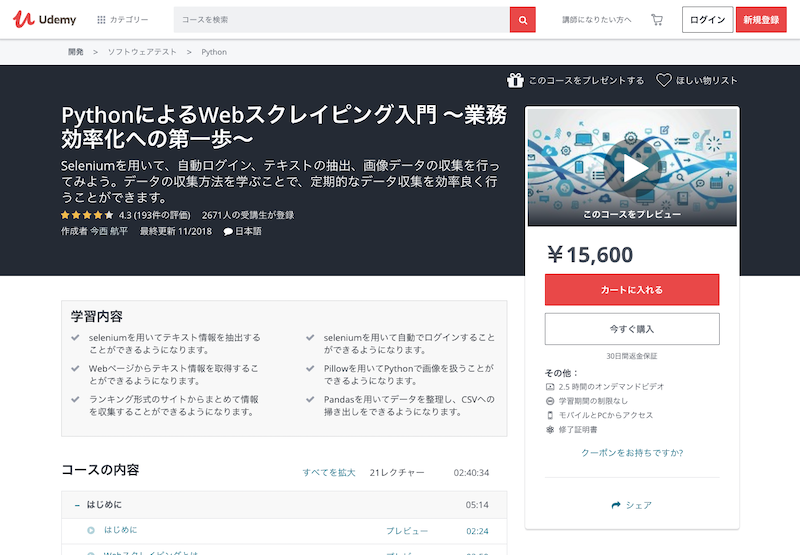
Task: Click the gift icon for このコースをプレゼントする
Action: pyautogui.click(x=515, y=80)
